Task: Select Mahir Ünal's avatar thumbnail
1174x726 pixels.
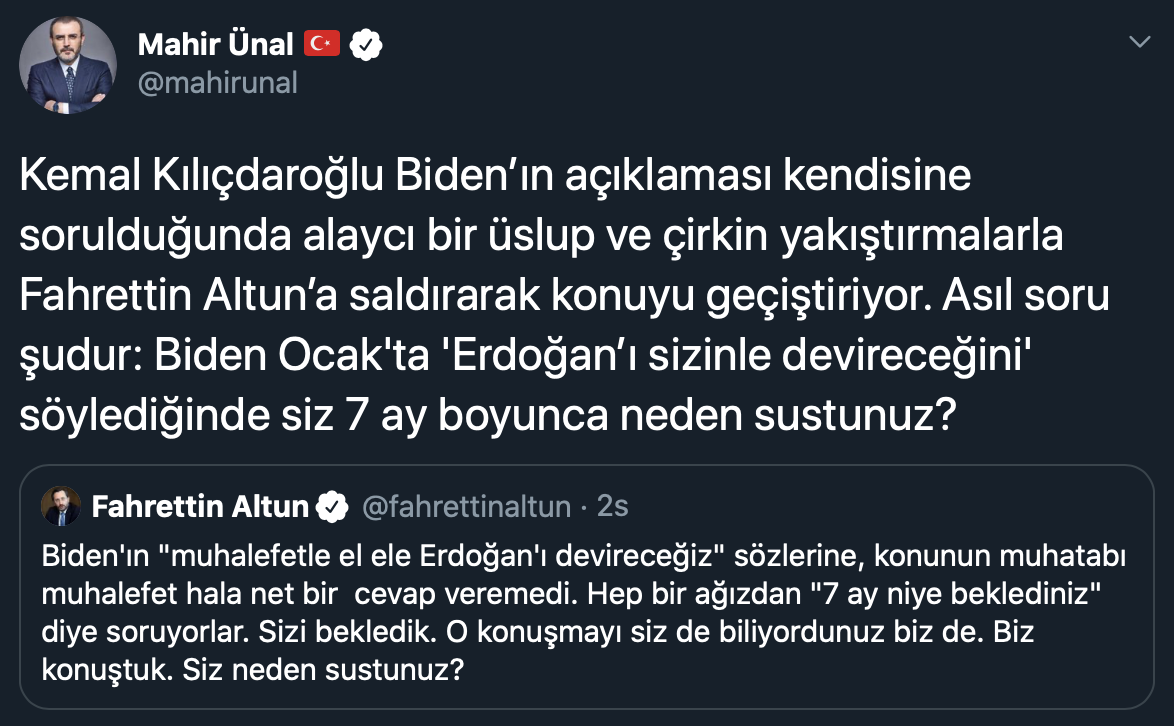Action: coord(66,64)
